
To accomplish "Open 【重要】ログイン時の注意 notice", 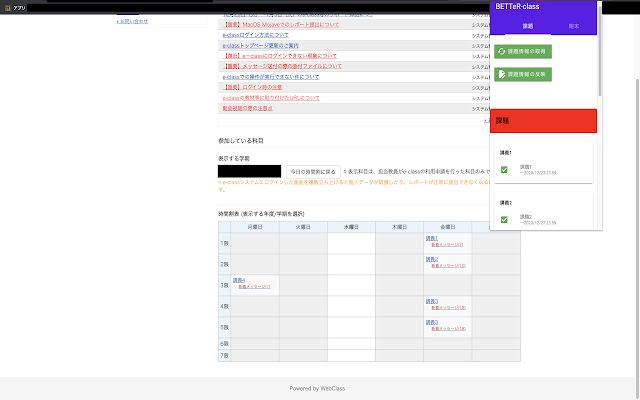I will [252, 87].
